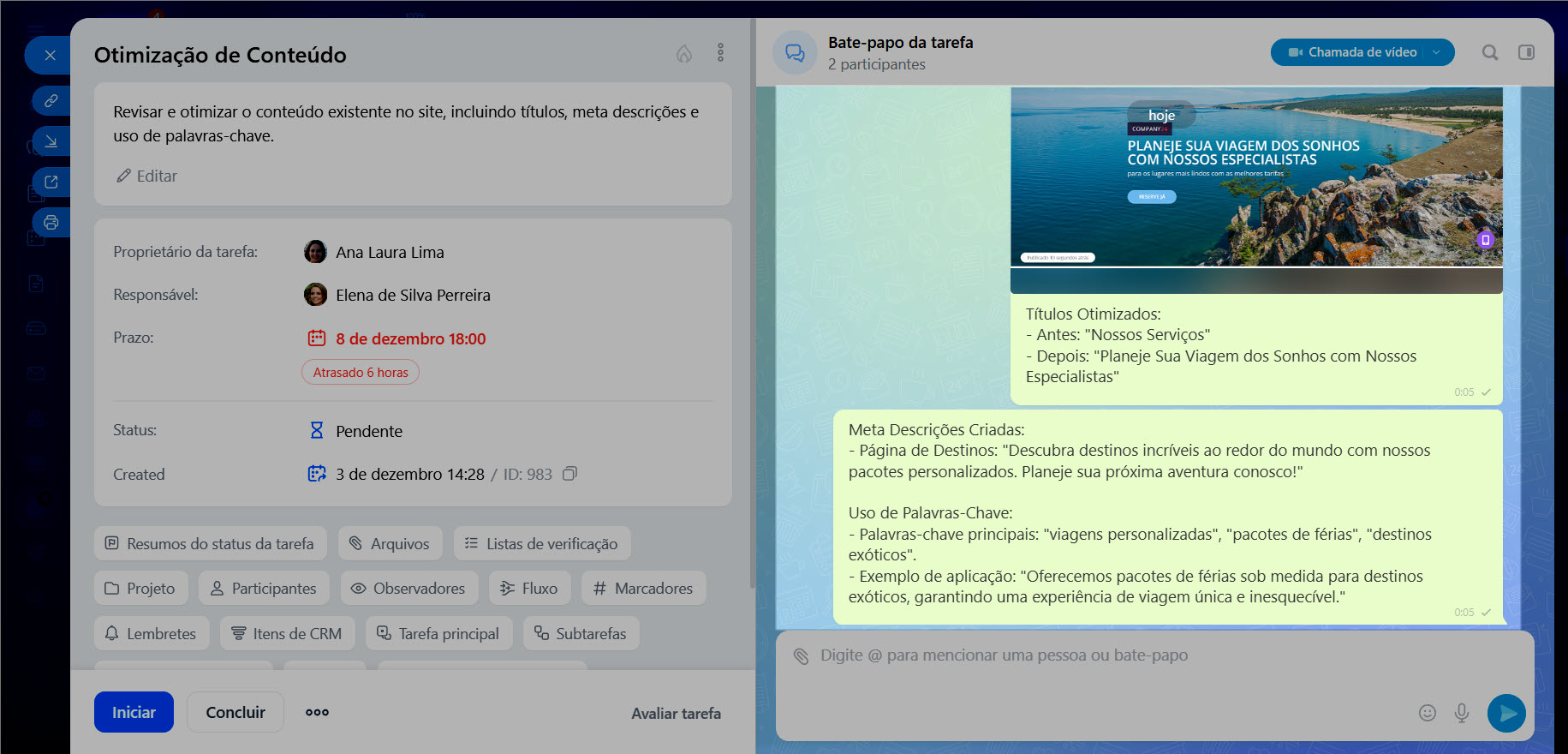Click the Concluir button
This screenshot has width=1568, height=754.
(235, 712)
